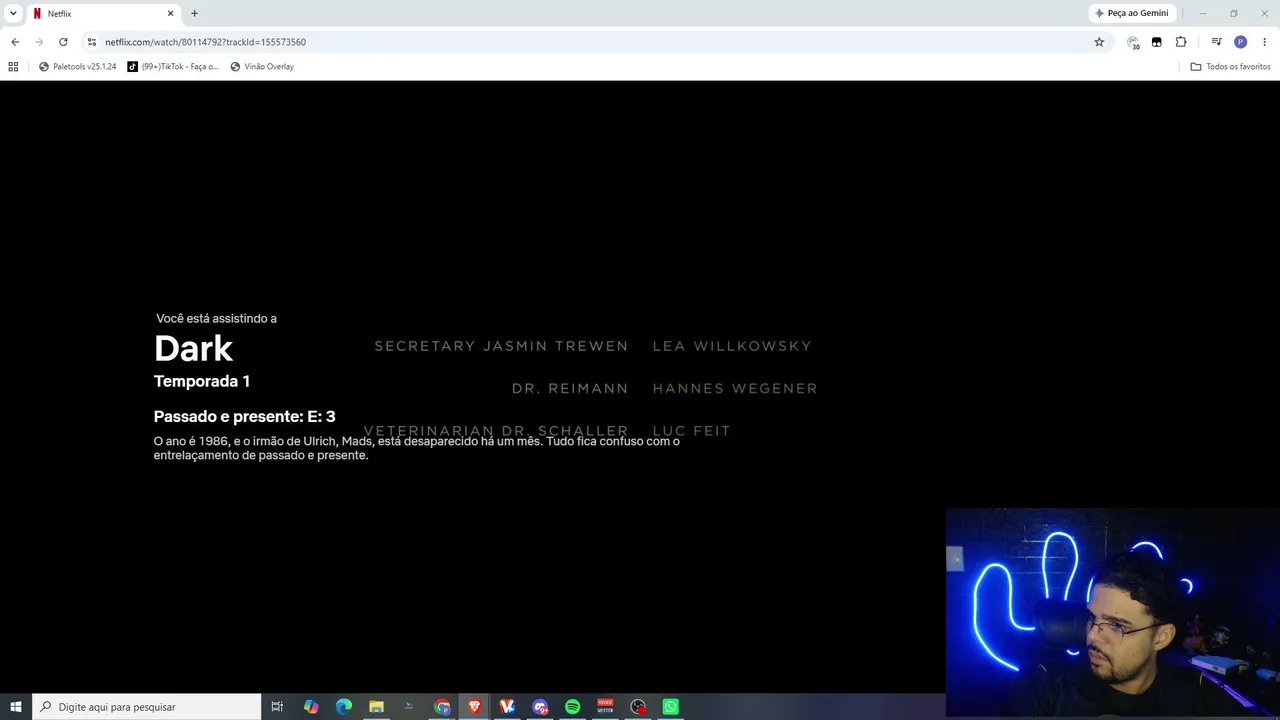
Task: Bookmark this page with the star icon
Action: [x=1099, y=42]
